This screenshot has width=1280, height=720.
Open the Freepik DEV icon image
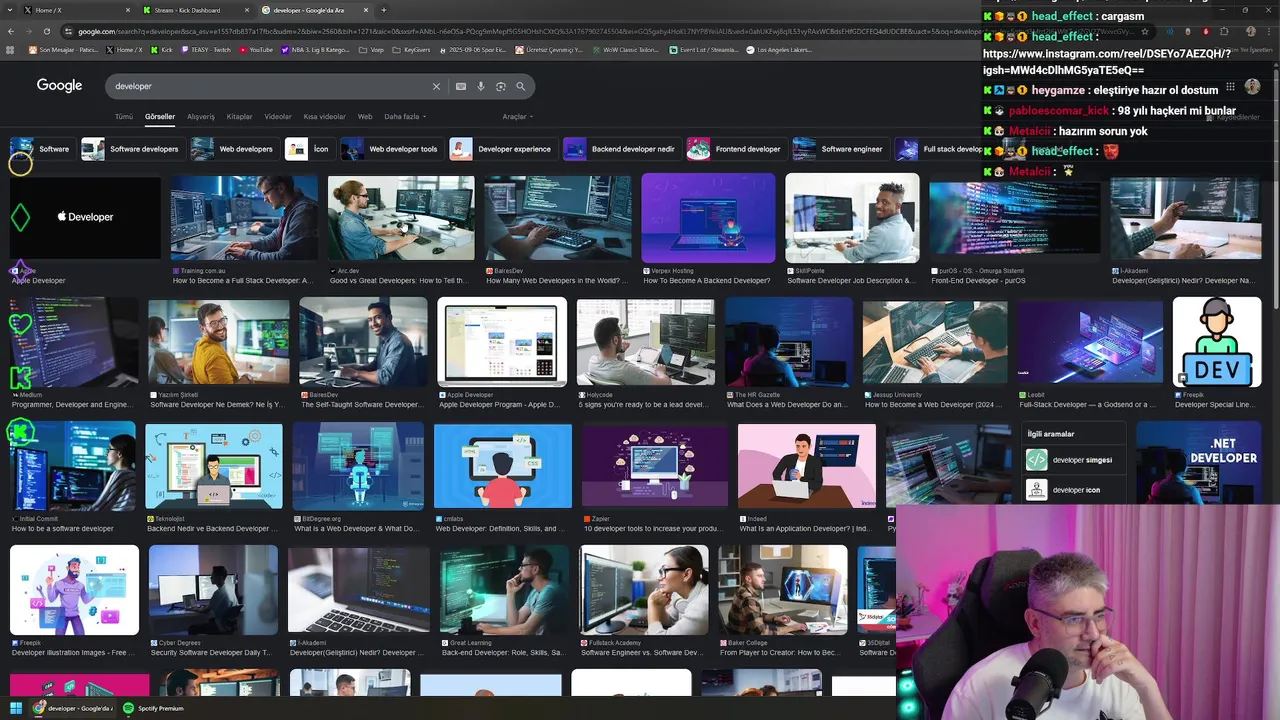1217,342
